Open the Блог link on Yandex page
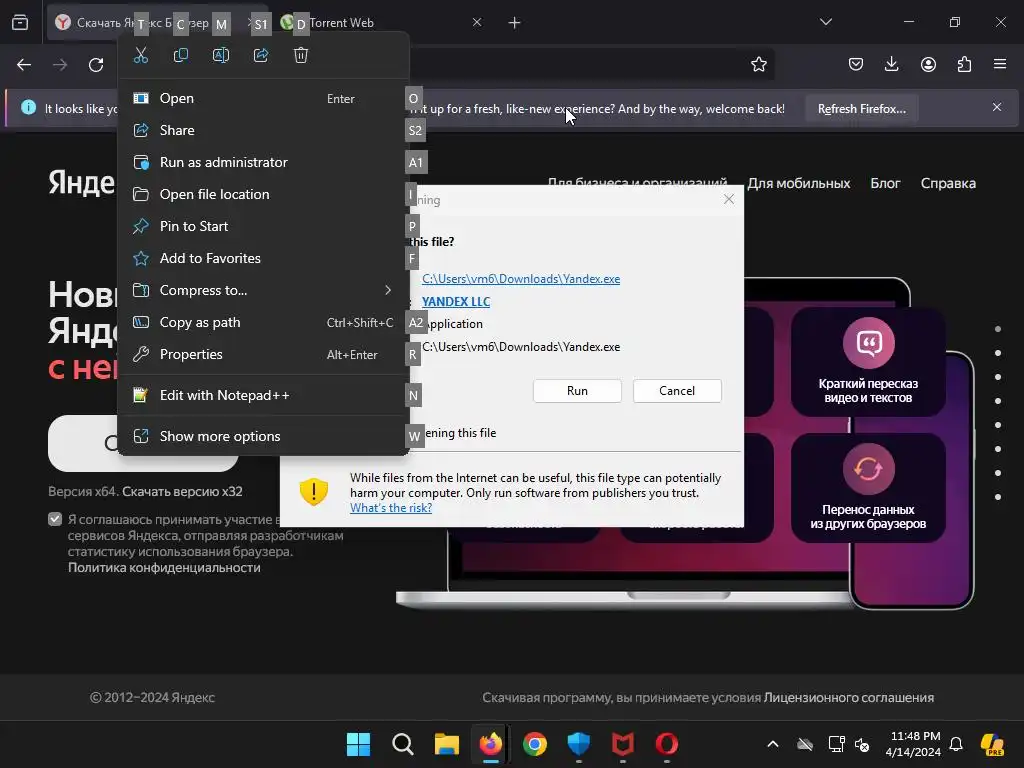 pyautogui.click(x=885, y=184)
